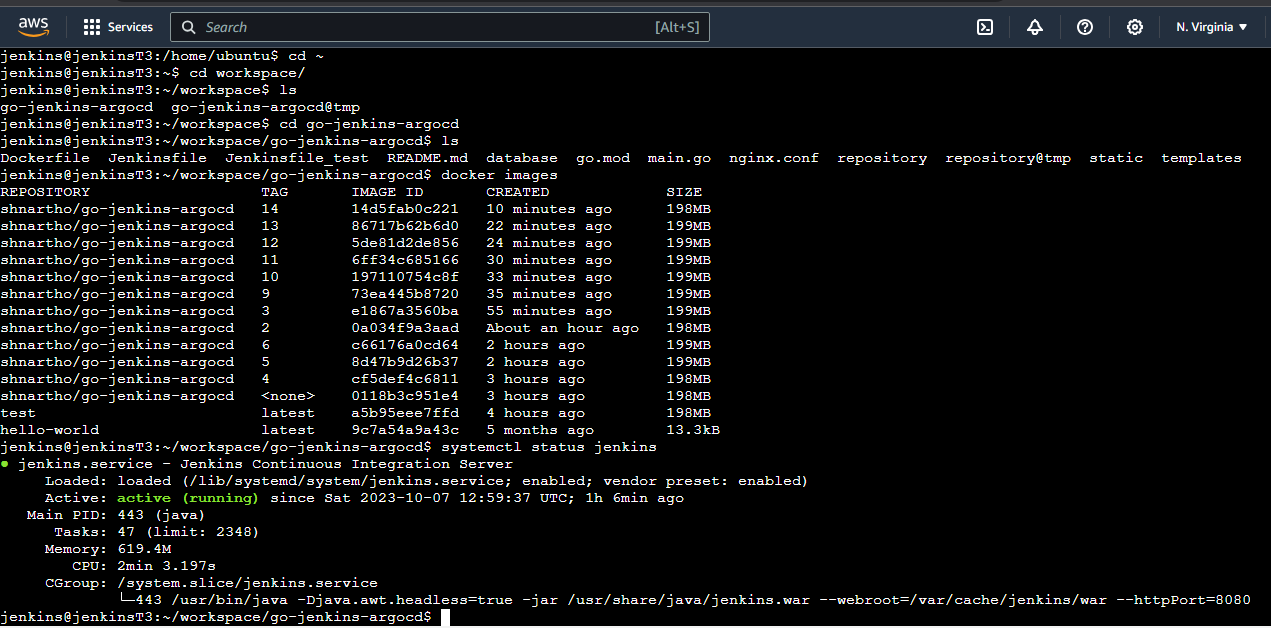Viewport: 1271px width, 628px height.
Task: Click image ID a5b95eee7ffd
Action: (405, 413)
